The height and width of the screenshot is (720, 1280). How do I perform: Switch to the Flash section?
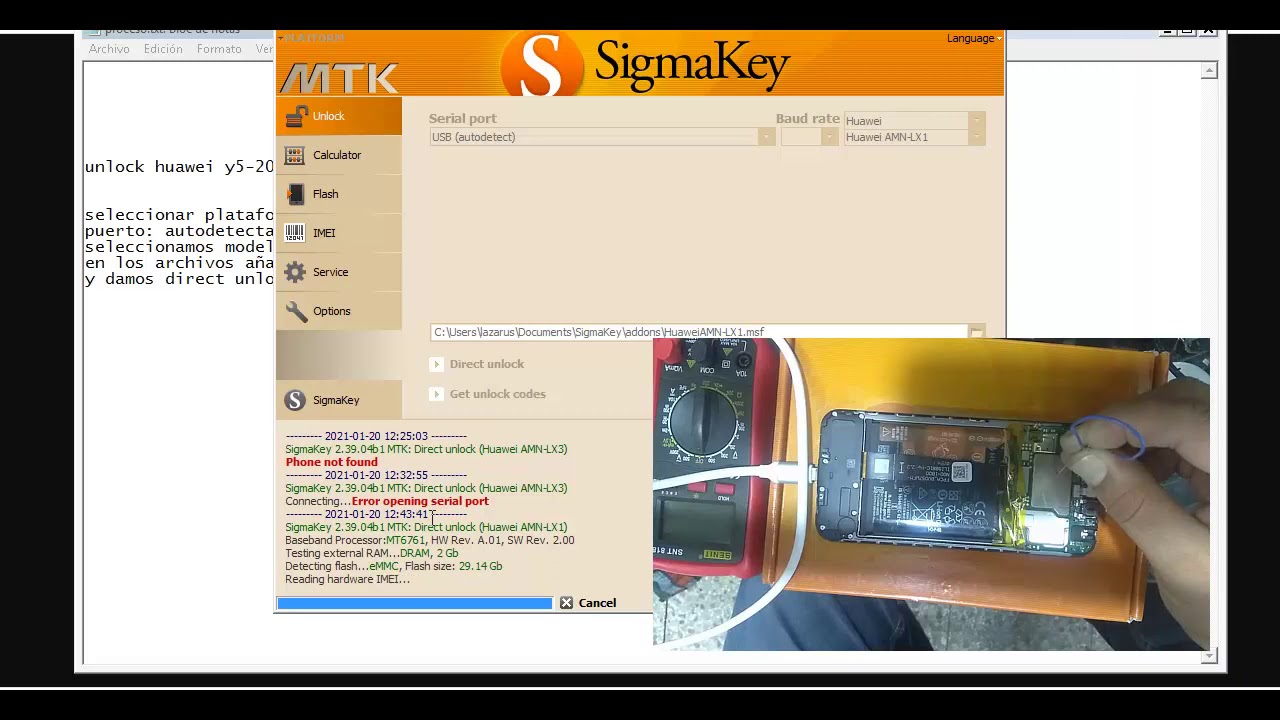(x=338, y=194)
